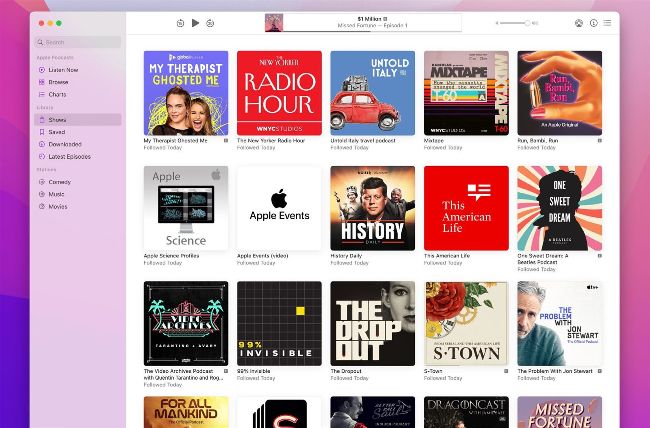Screen dimensions: 650x428
Task: Open the Comedy station
Action: point(59,182)
